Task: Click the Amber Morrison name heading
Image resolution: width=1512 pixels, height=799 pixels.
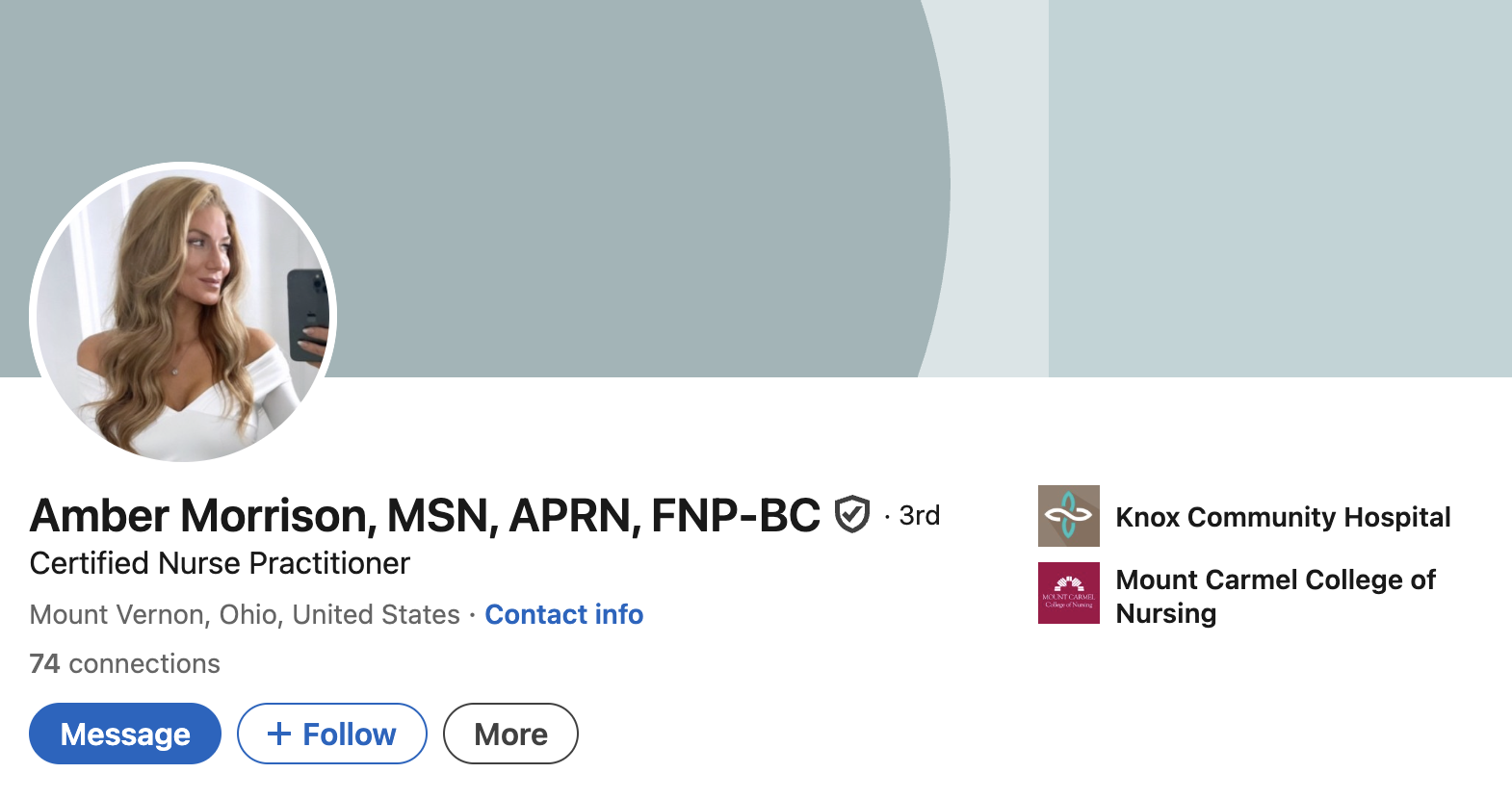Action: coord(425,516)
